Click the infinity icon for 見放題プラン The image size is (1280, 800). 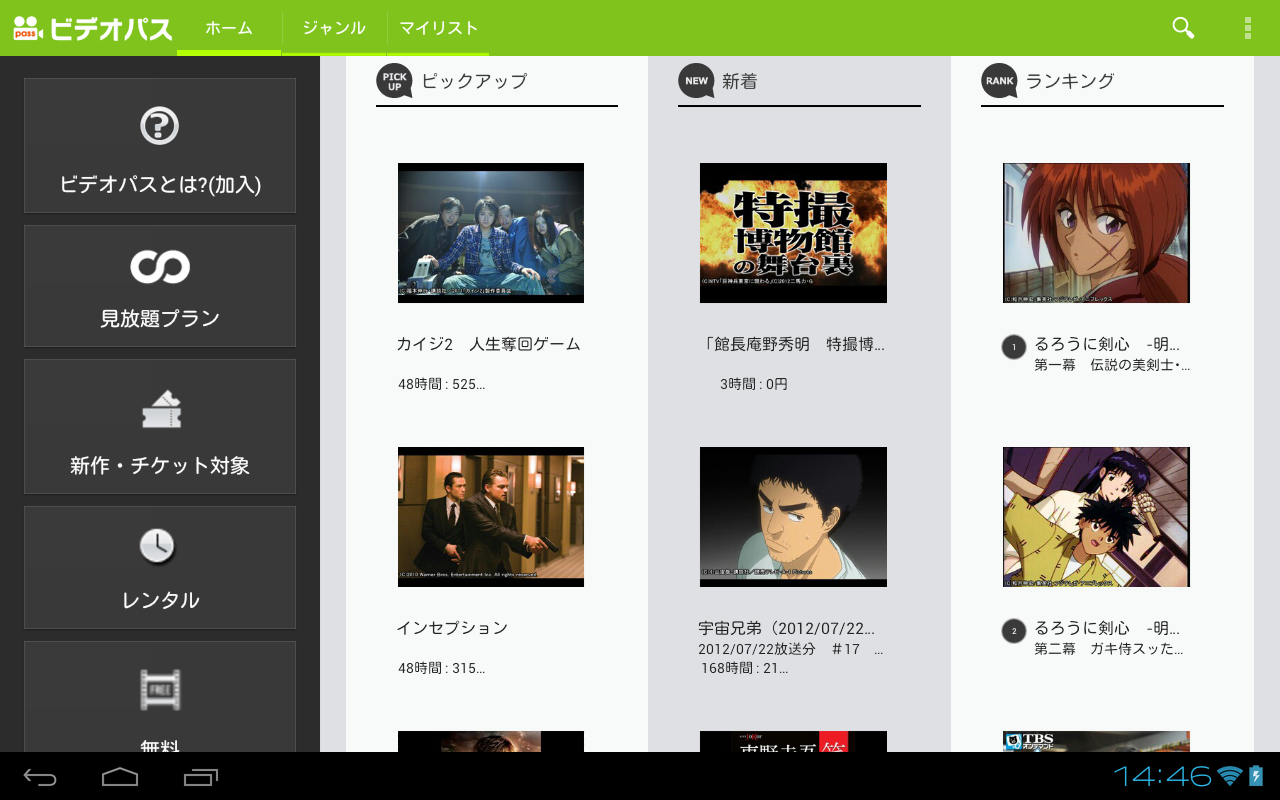[160, 267]
